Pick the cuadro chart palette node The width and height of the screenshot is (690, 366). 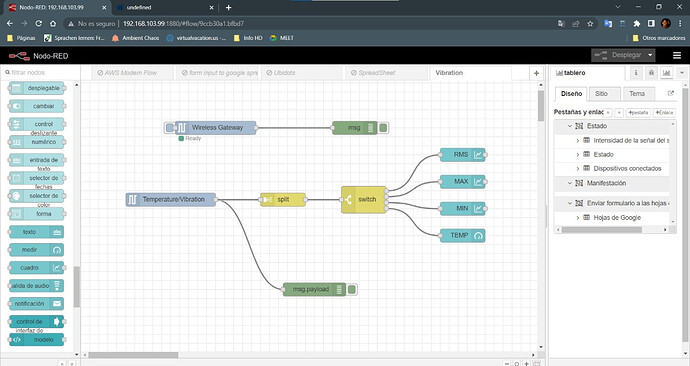[37, 267]
